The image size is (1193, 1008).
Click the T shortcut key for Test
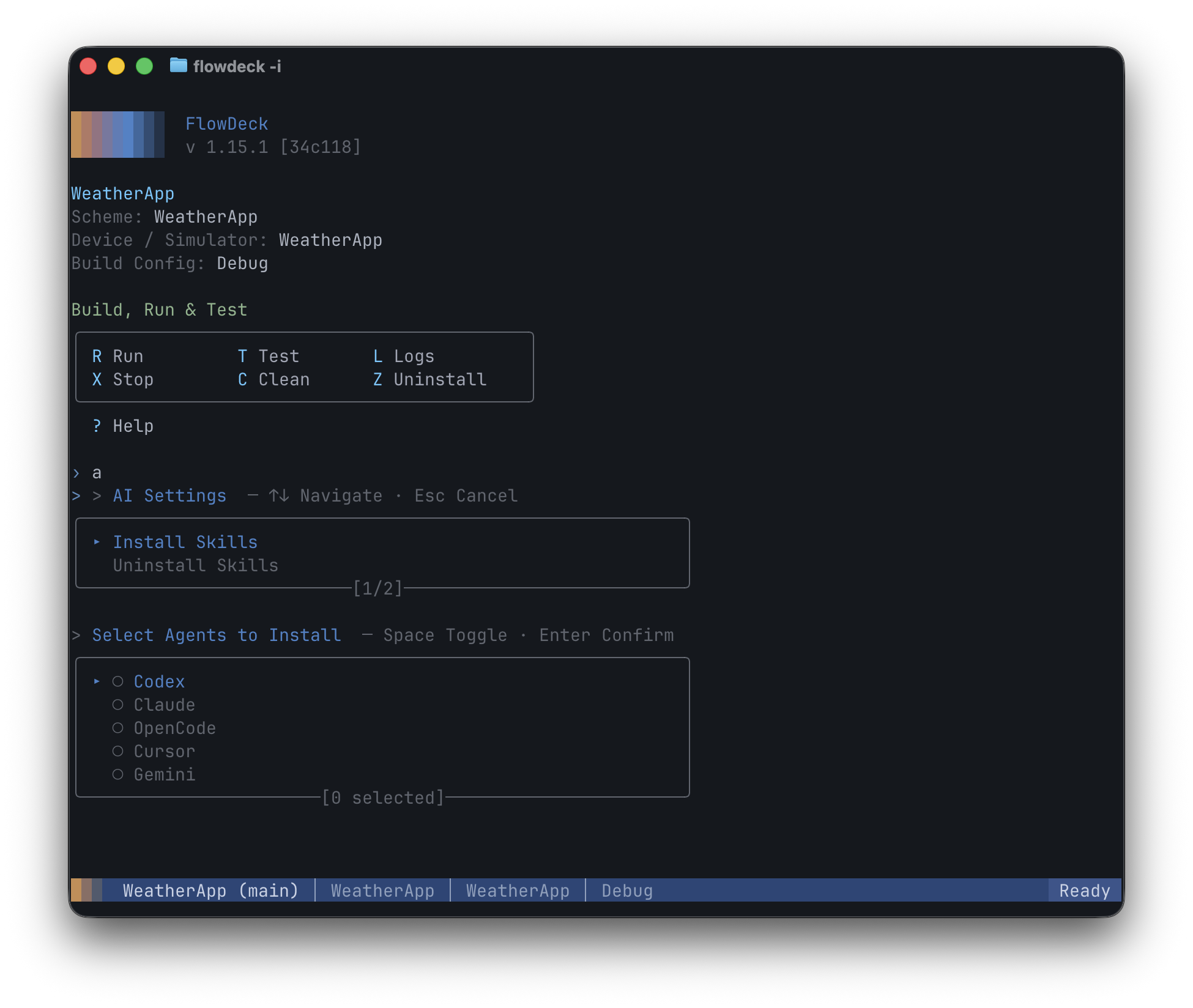click(242, 357)
